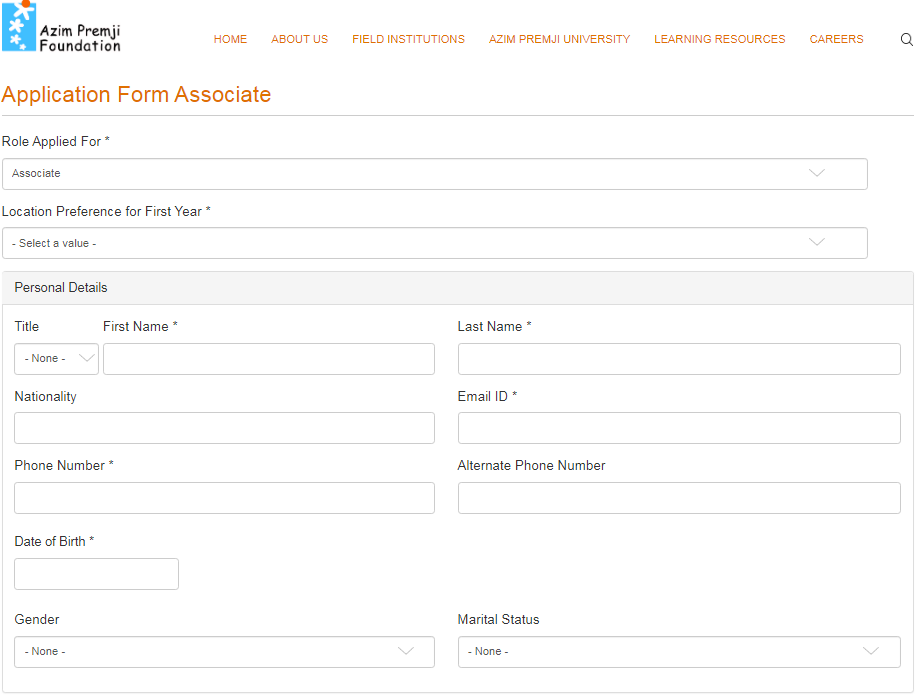Viewport: 916px width, 696px height.
Task: Open the Marital Status dropdown
Action: pos(679,652)
